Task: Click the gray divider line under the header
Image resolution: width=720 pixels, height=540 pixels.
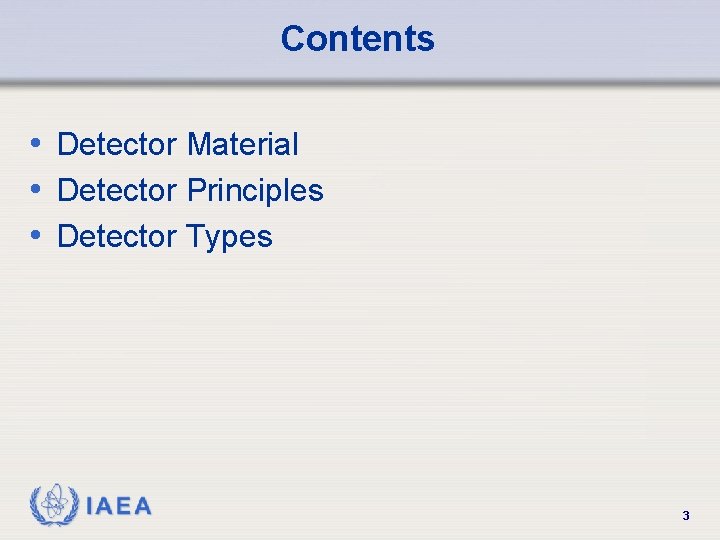Action: 360,84
